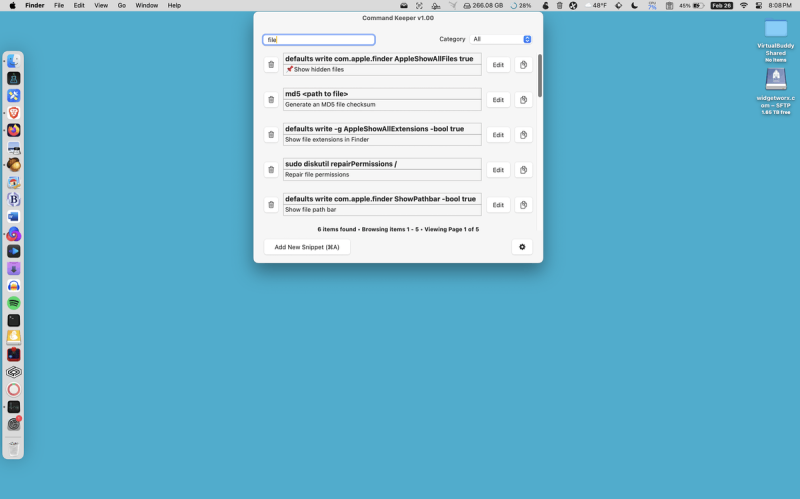Click the snippet list vertical scrollbar
This screenshot has width=800, height=499.
click(539, 76)
